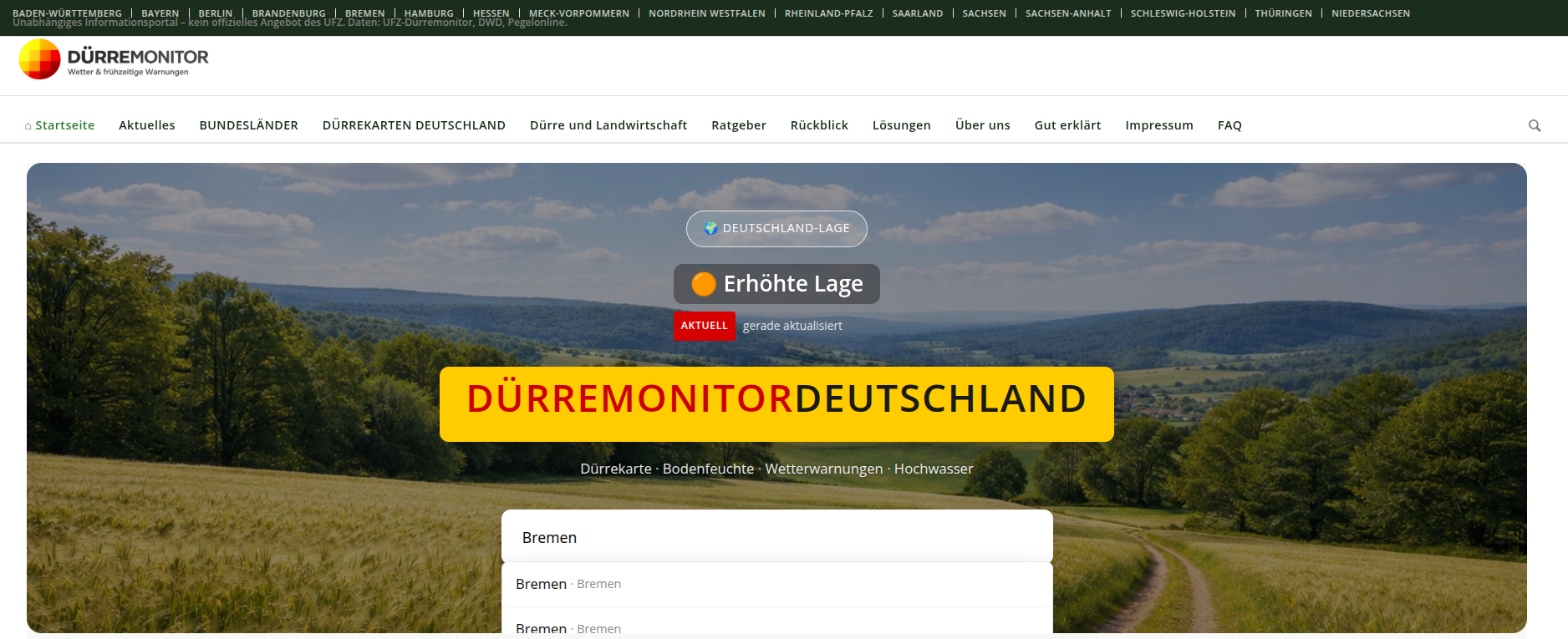Open the Ratgeber menu item
Image resolution: width=1568 pixels, height=639 pixels.
coord(739,125)
